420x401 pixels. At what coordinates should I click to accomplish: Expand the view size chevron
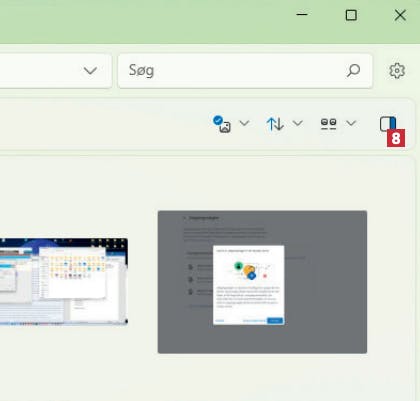click(351, 123)
